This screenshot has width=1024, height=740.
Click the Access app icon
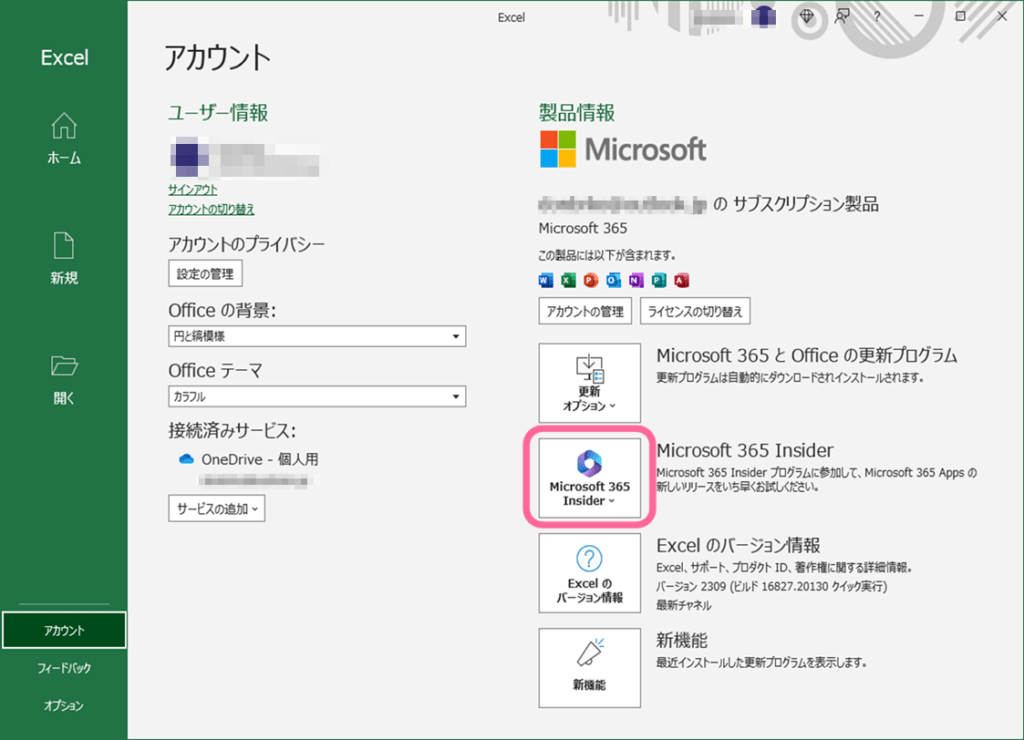(x=682, y=280)
